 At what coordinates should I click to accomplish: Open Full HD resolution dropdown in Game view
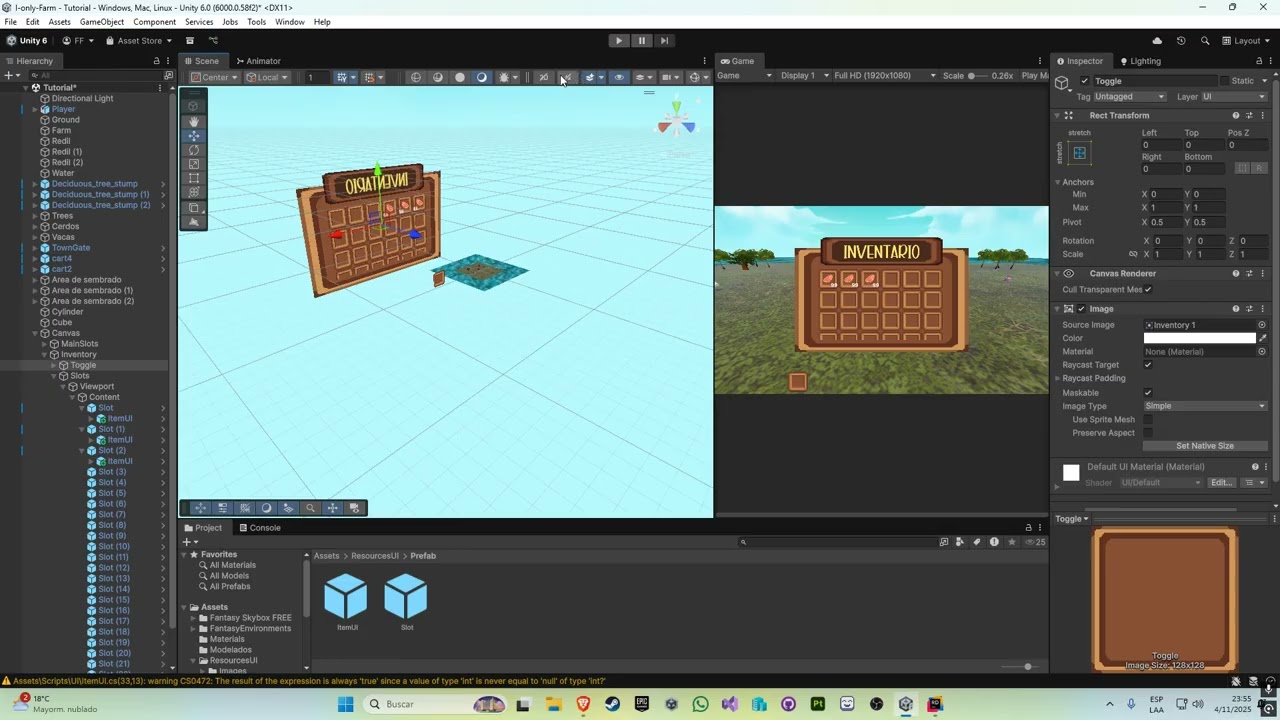(x=885, y=76)
